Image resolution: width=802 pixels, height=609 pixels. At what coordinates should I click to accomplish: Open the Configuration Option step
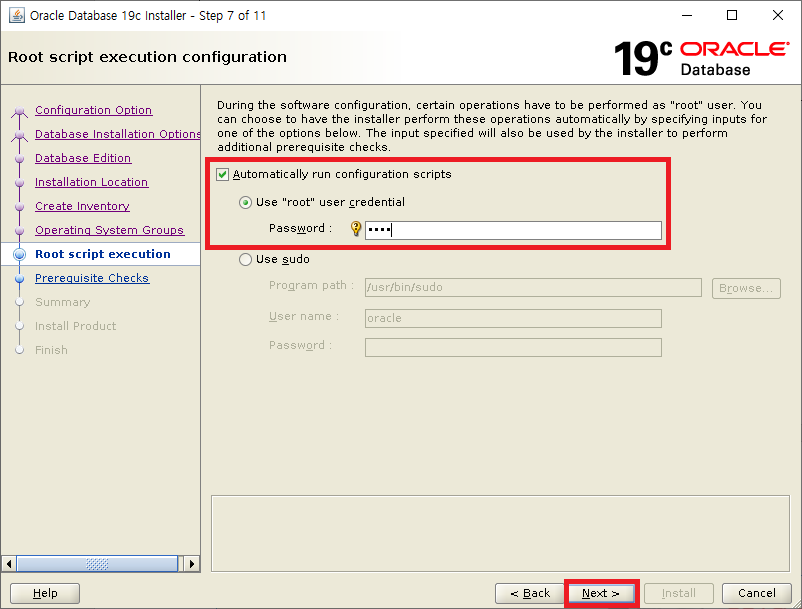[x=94, y=110]
